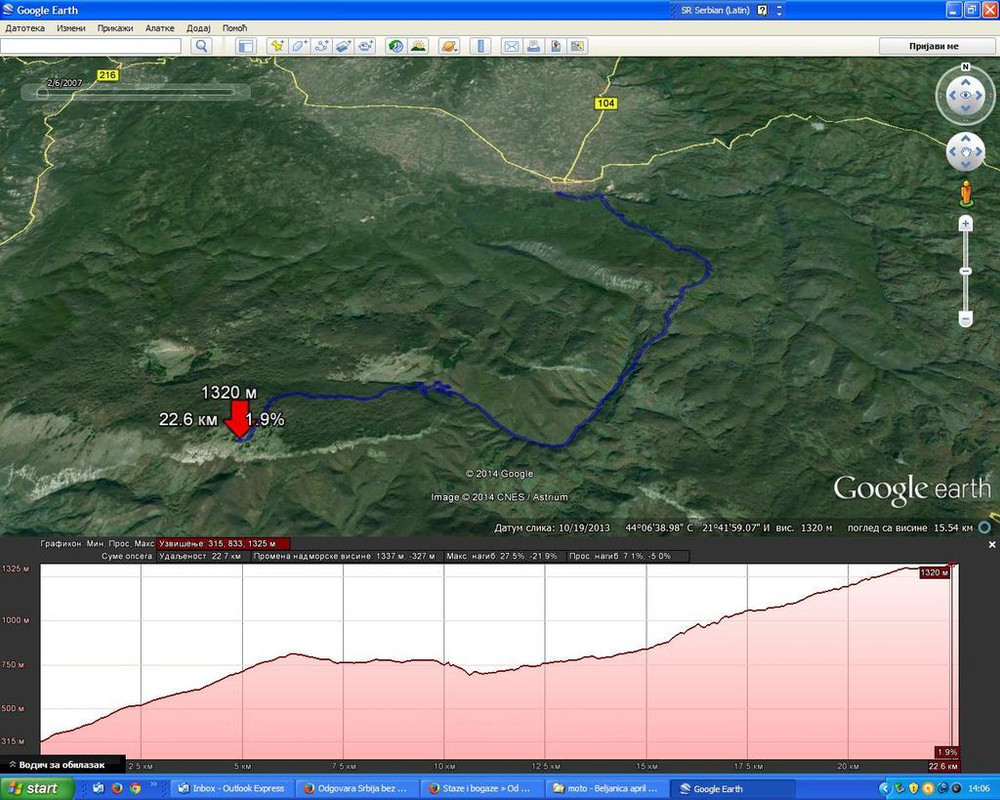The width and height of the screenshot is (1000, 800).
Task: Adjust the historical imagery time slider
Action: [x=42, y=93]
